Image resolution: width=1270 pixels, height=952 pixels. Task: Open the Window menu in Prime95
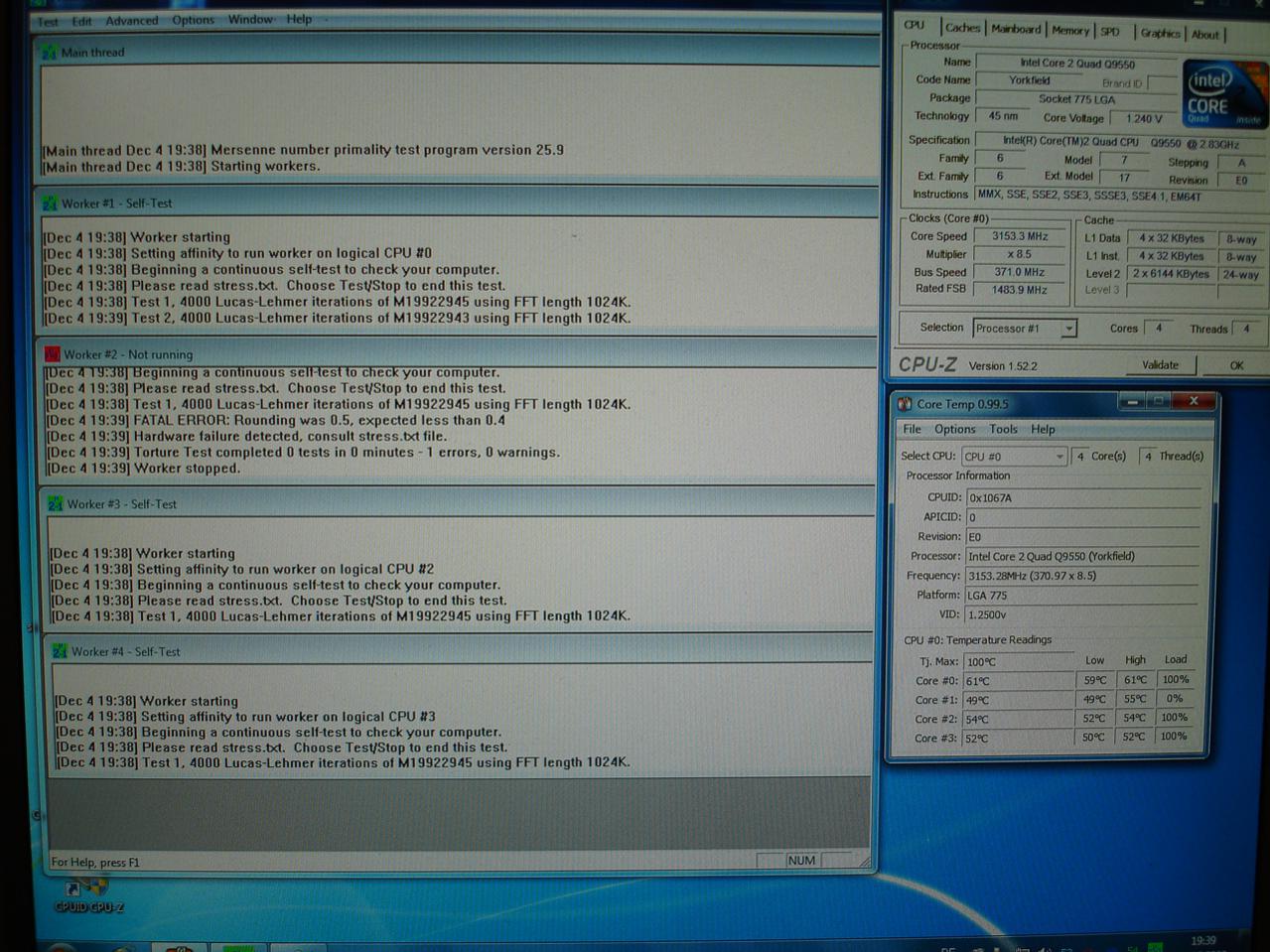(251, 19)
